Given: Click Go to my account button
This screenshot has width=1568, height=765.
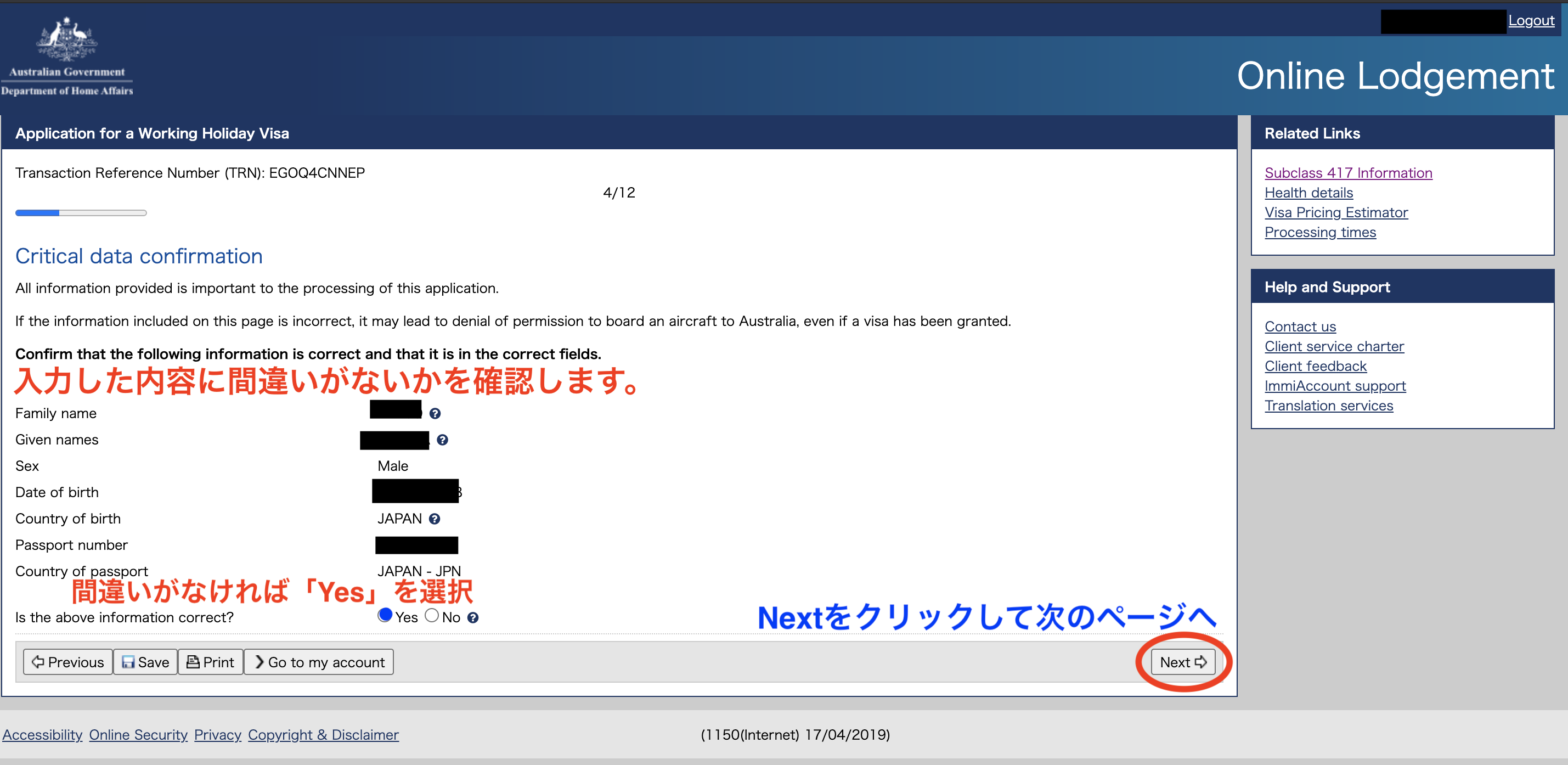Looking at the screenshot, I should click(x=319, y=662).
